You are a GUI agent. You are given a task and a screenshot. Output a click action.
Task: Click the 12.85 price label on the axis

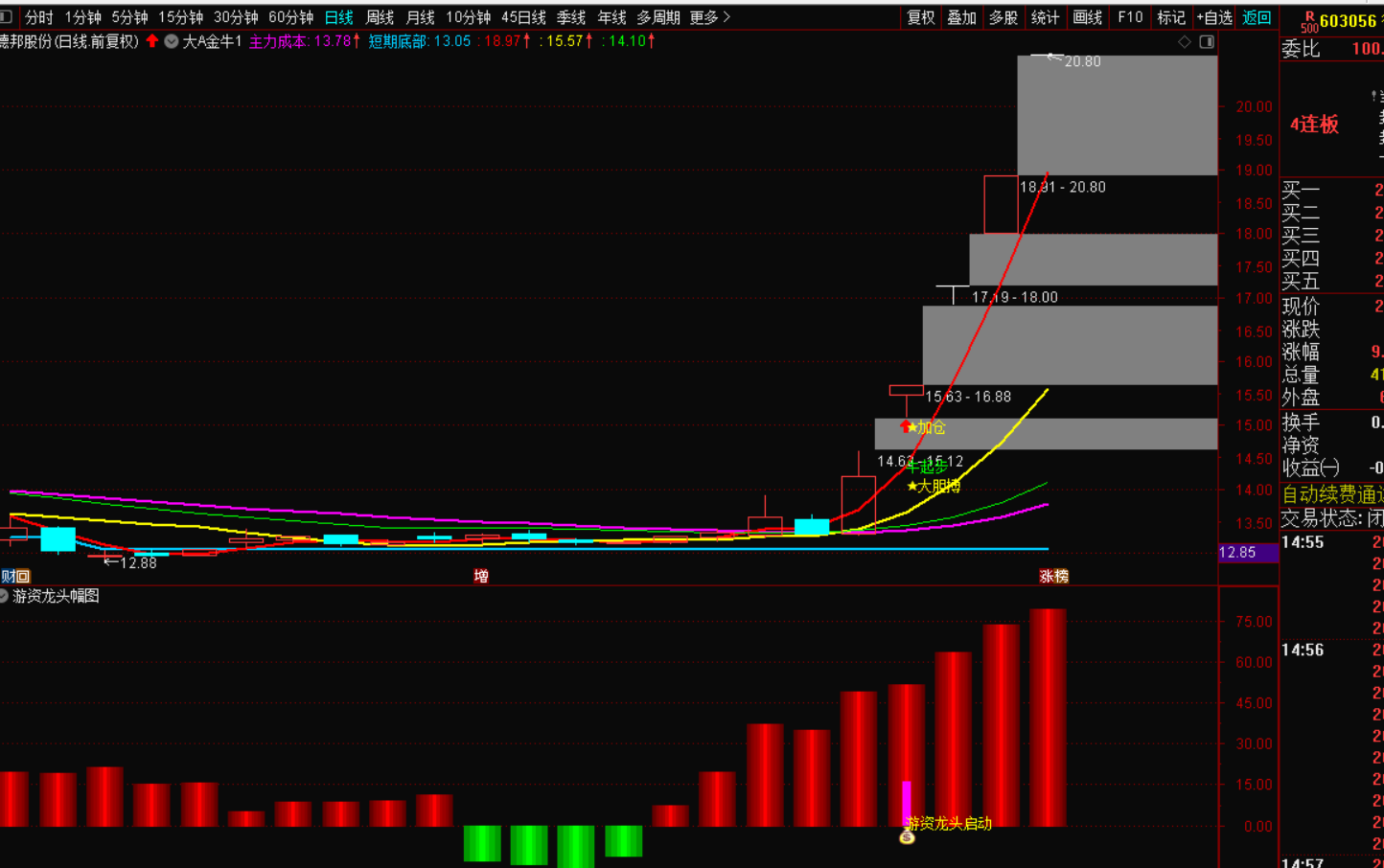[x=1237, y=553]
